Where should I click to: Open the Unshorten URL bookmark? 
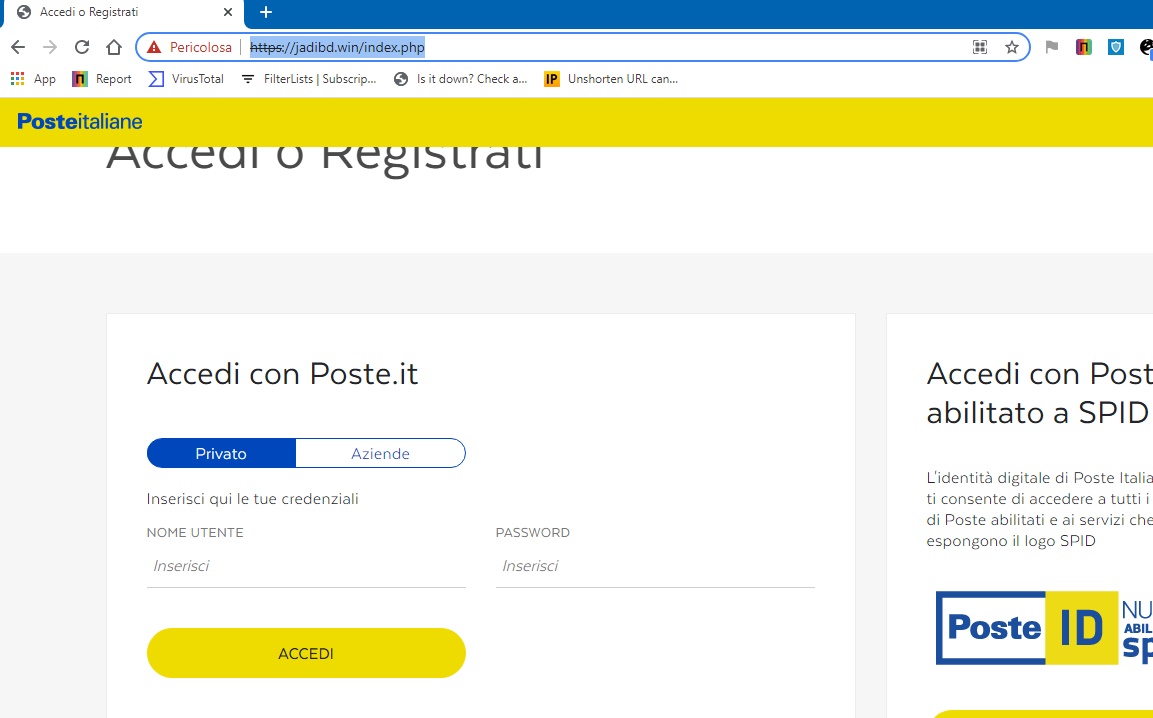point(611,79)
